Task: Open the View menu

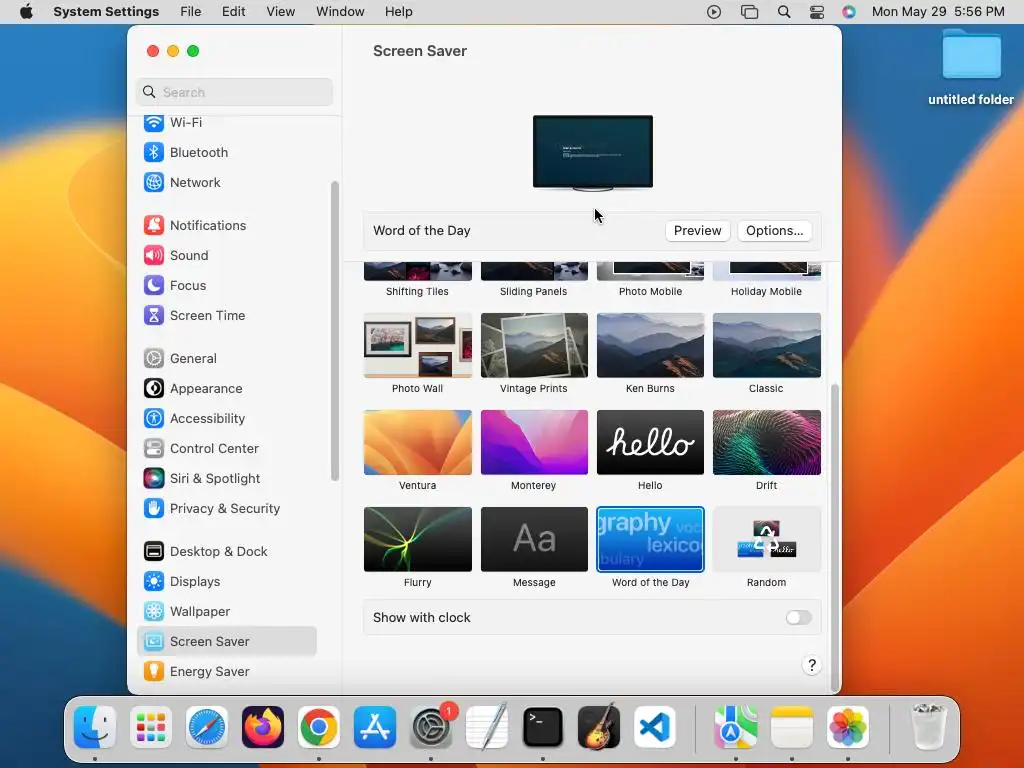Action: click(x=281, y=12)
